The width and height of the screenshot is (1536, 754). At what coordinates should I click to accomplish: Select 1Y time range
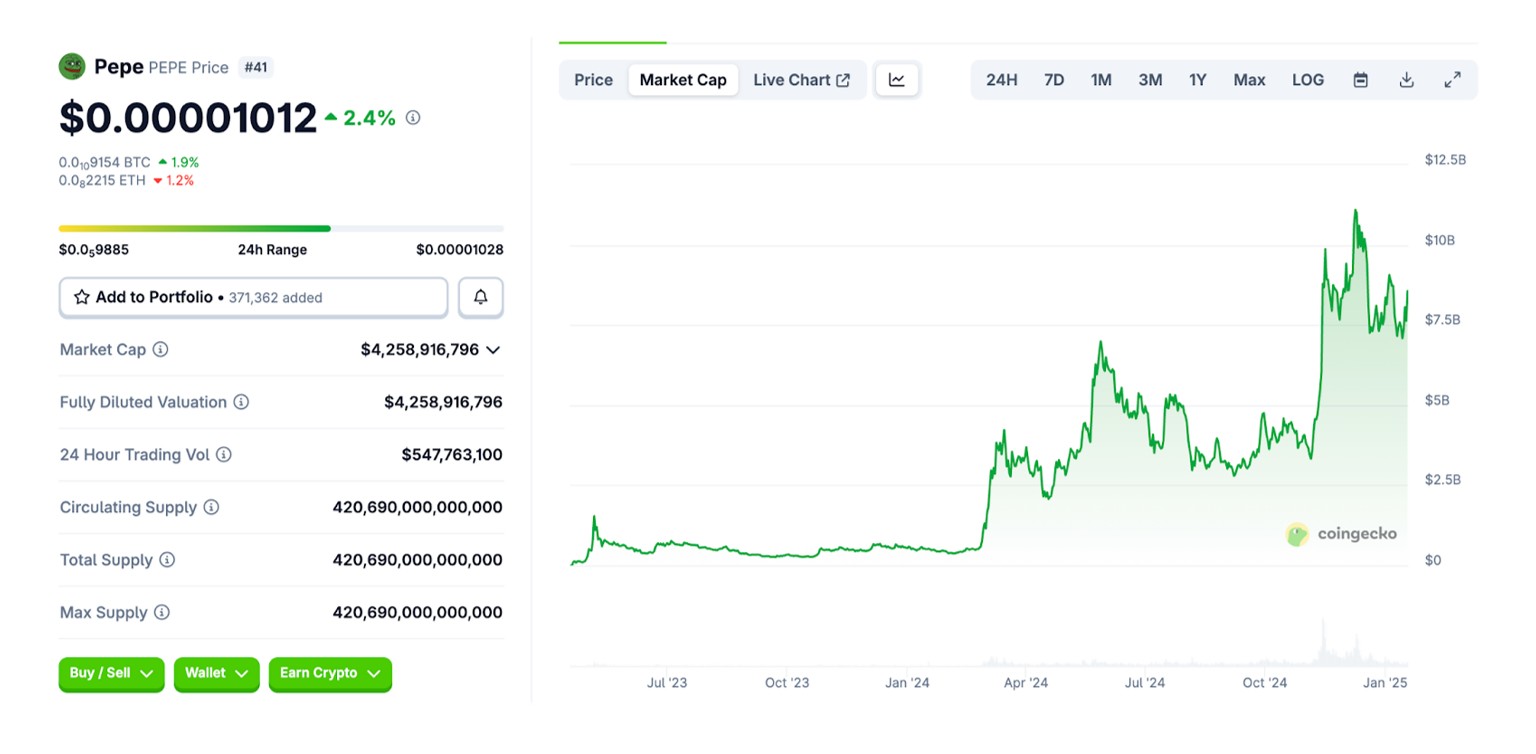tap(1198, 80)
